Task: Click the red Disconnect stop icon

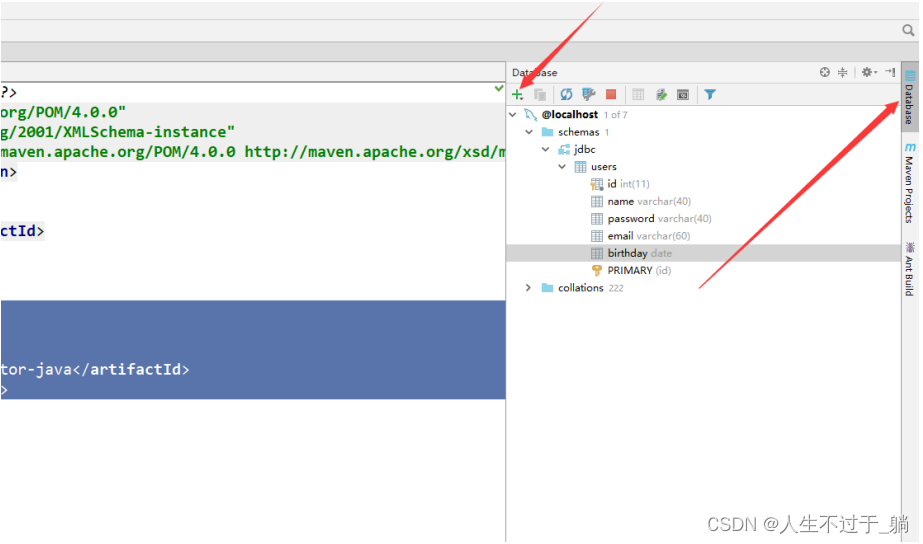Action: [611, 94]
